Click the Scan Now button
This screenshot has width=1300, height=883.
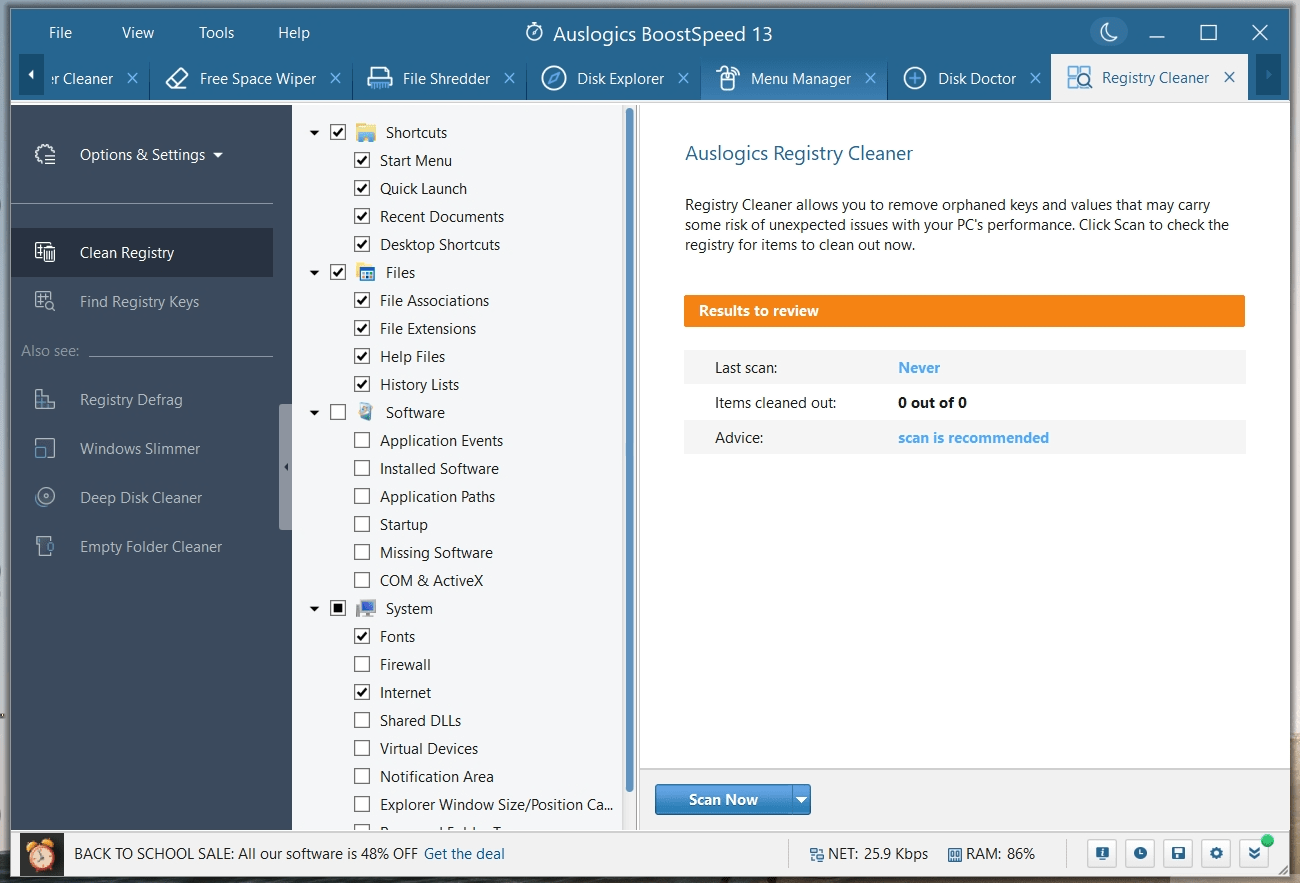(723, 800)
